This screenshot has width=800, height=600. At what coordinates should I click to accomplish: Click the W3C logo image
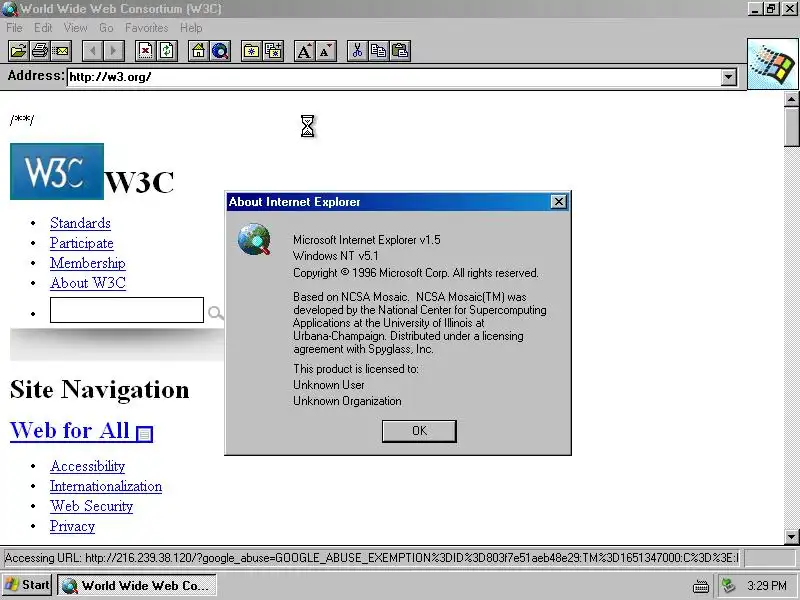57,171
